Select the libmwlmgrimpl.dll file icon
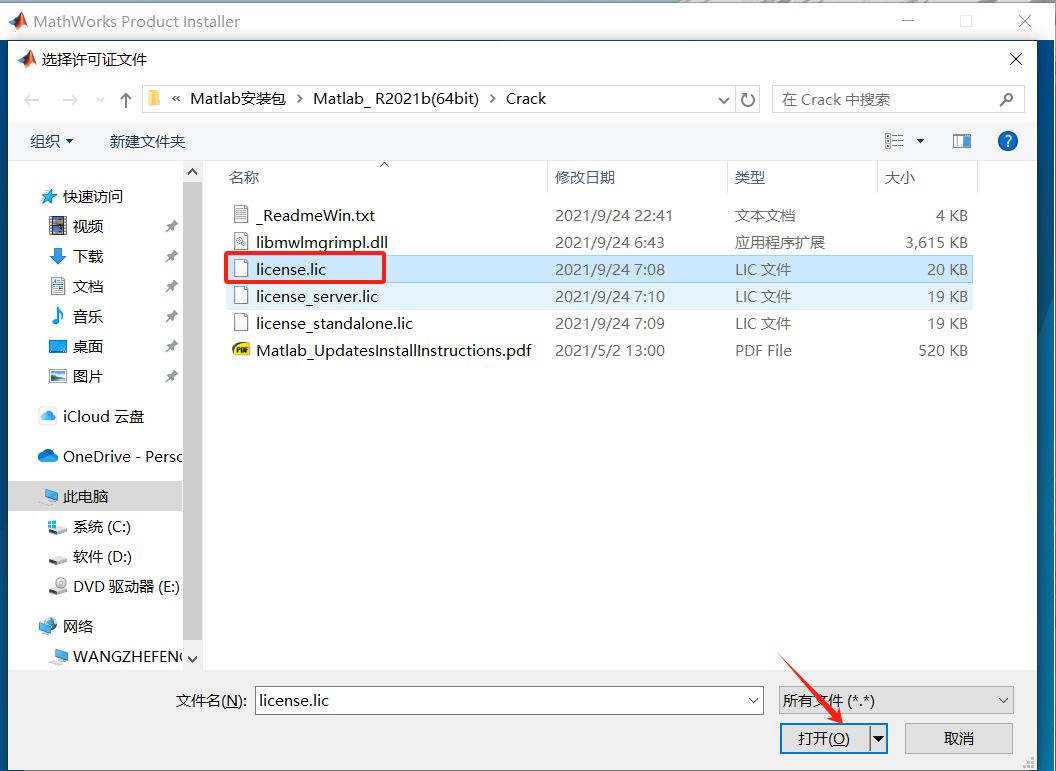 (241, 242)
